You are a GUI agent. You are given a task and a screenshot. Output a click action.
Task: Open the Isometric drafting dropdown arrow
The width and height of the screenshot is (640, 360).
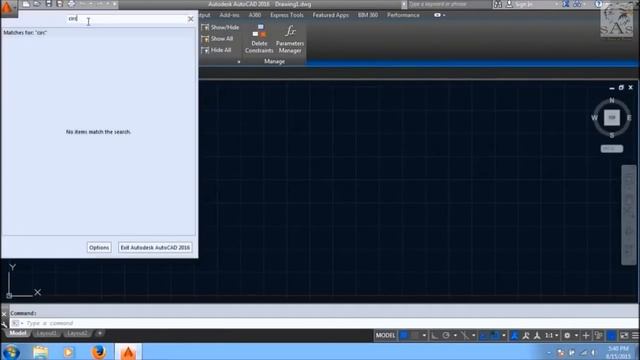tap(473, 336)
